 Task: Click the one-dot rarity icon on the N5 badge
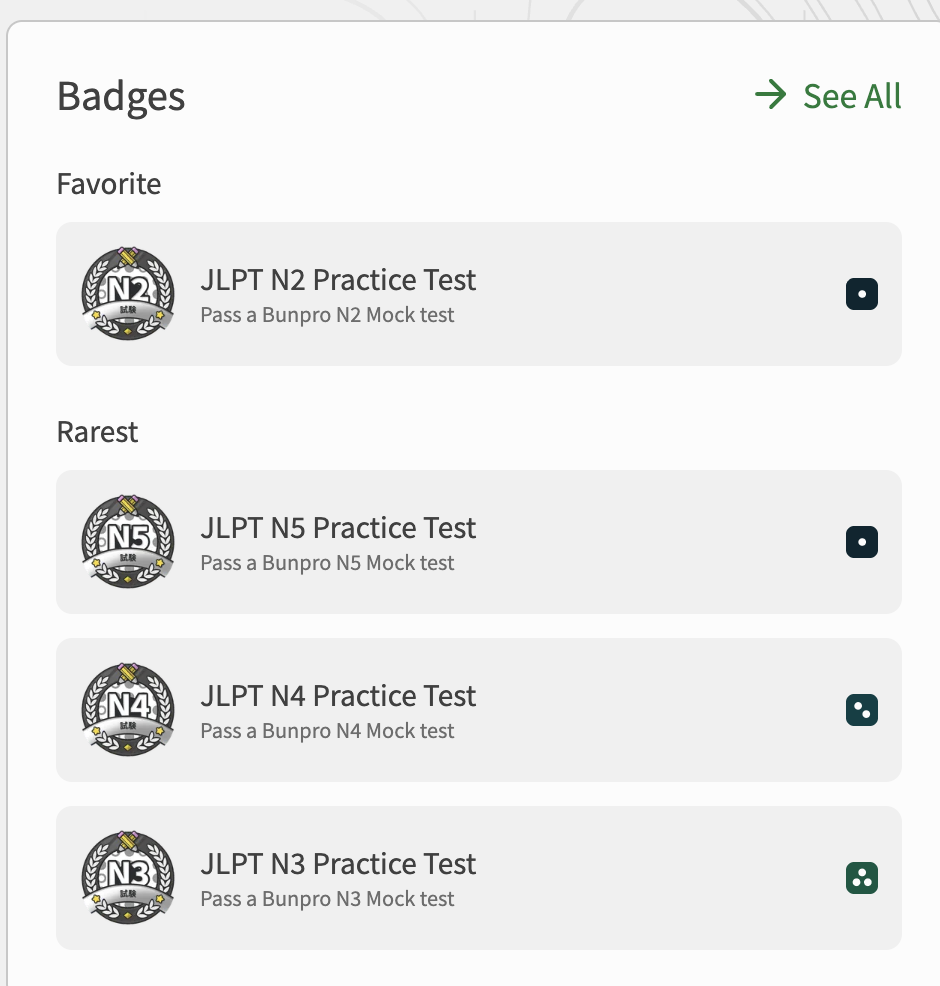pyautogui.click(x=861, y=543)
